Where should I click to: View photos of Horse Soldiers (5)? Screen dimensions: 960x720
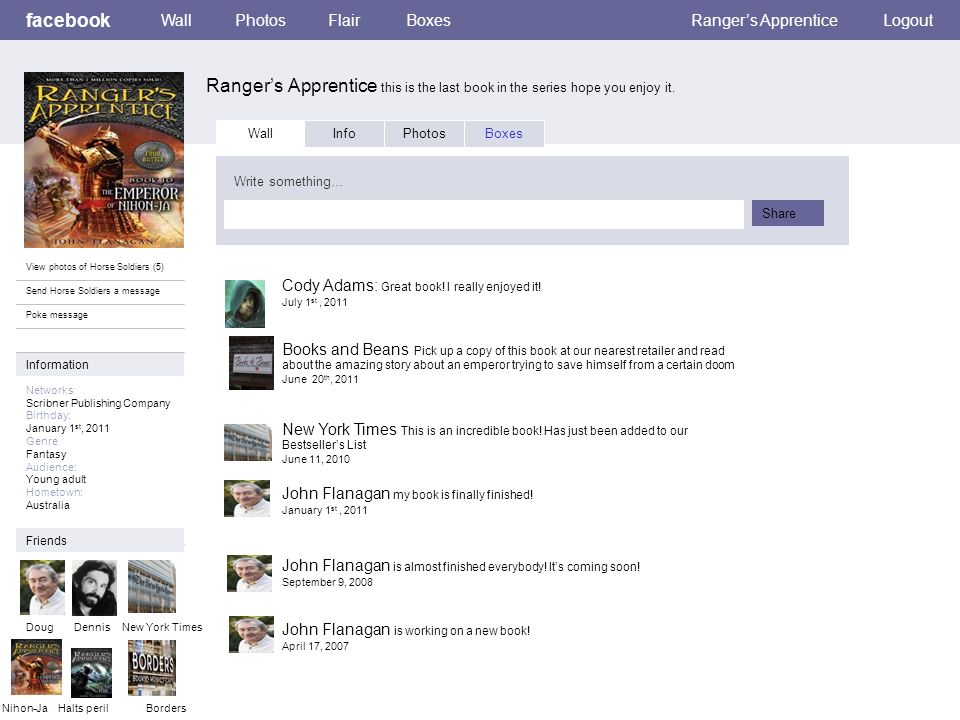click(95, 267)
